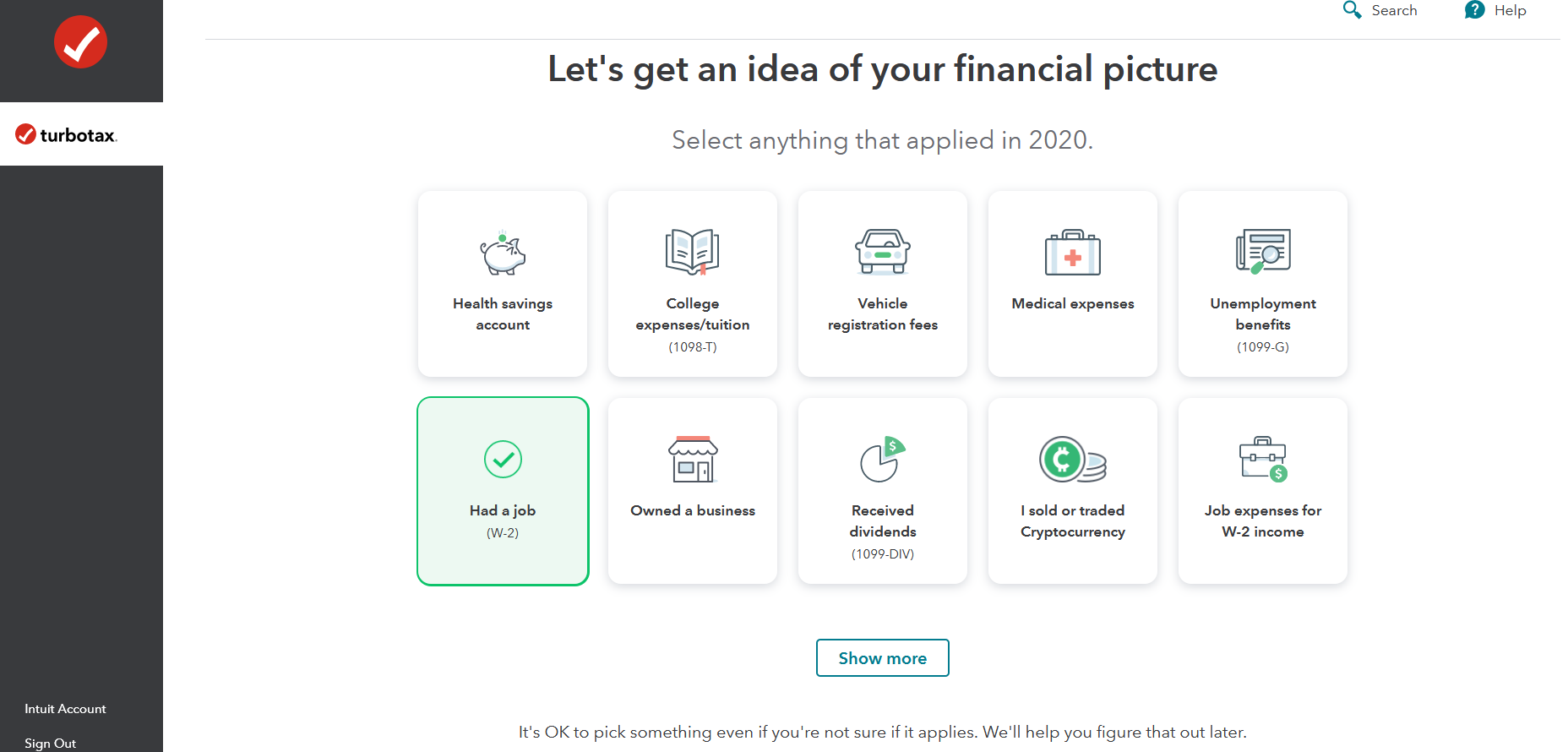Open the Help menu item
This screenshot has height=752, width=1568.
point(1496,10)
